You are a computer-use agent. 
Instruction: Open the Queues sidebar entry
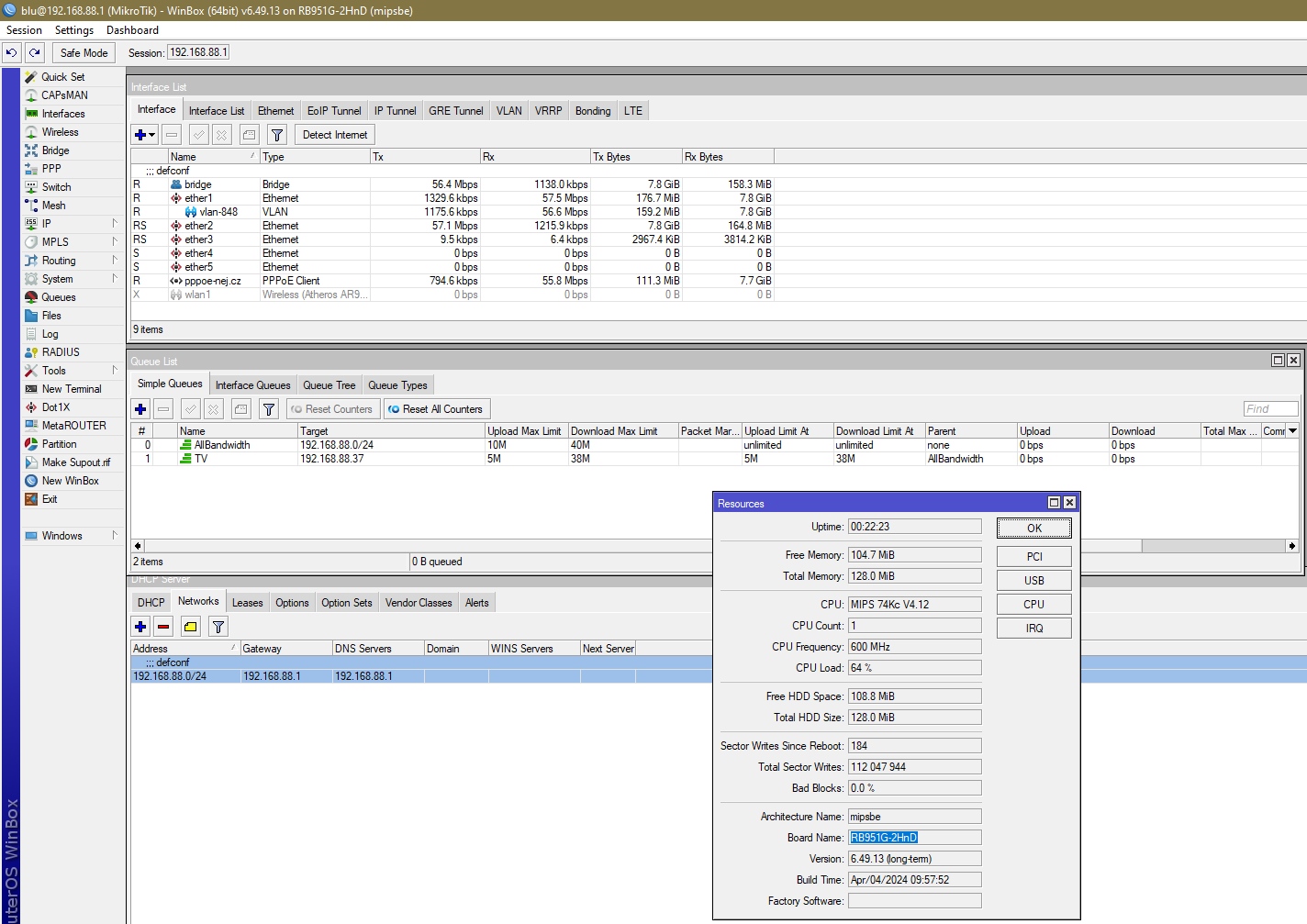(58, 297)
